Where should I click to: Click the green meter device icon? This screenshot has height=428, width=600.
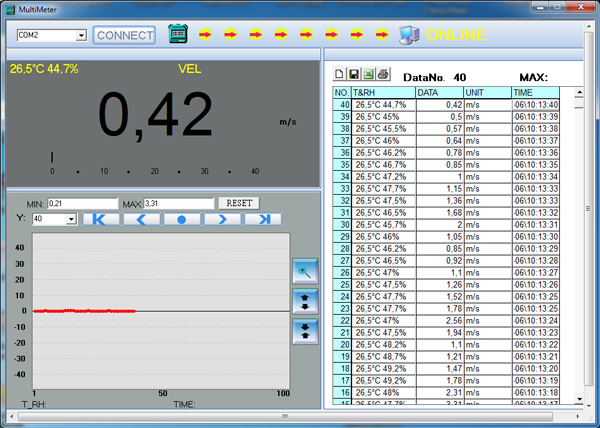[178, 35]
